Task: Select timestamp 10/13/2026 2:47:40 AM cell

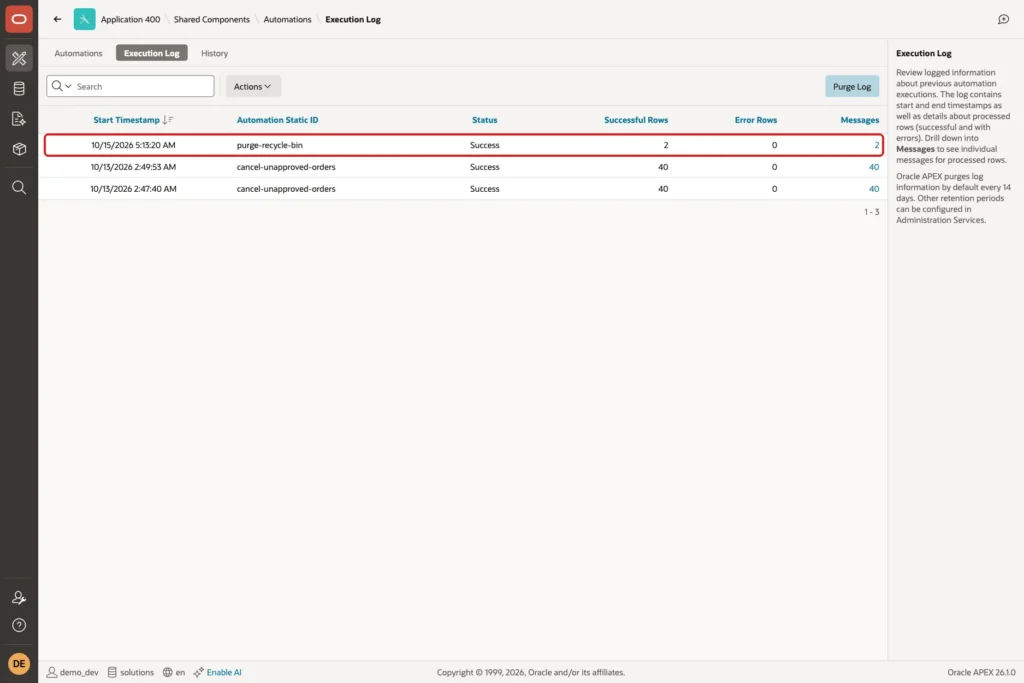Action: click(x=133, y=189)
